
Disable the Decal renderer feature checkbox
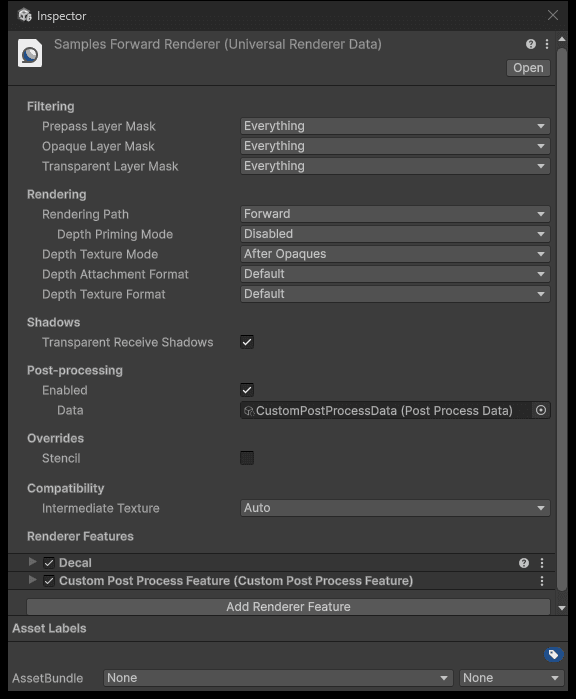[x=49, y=563]
